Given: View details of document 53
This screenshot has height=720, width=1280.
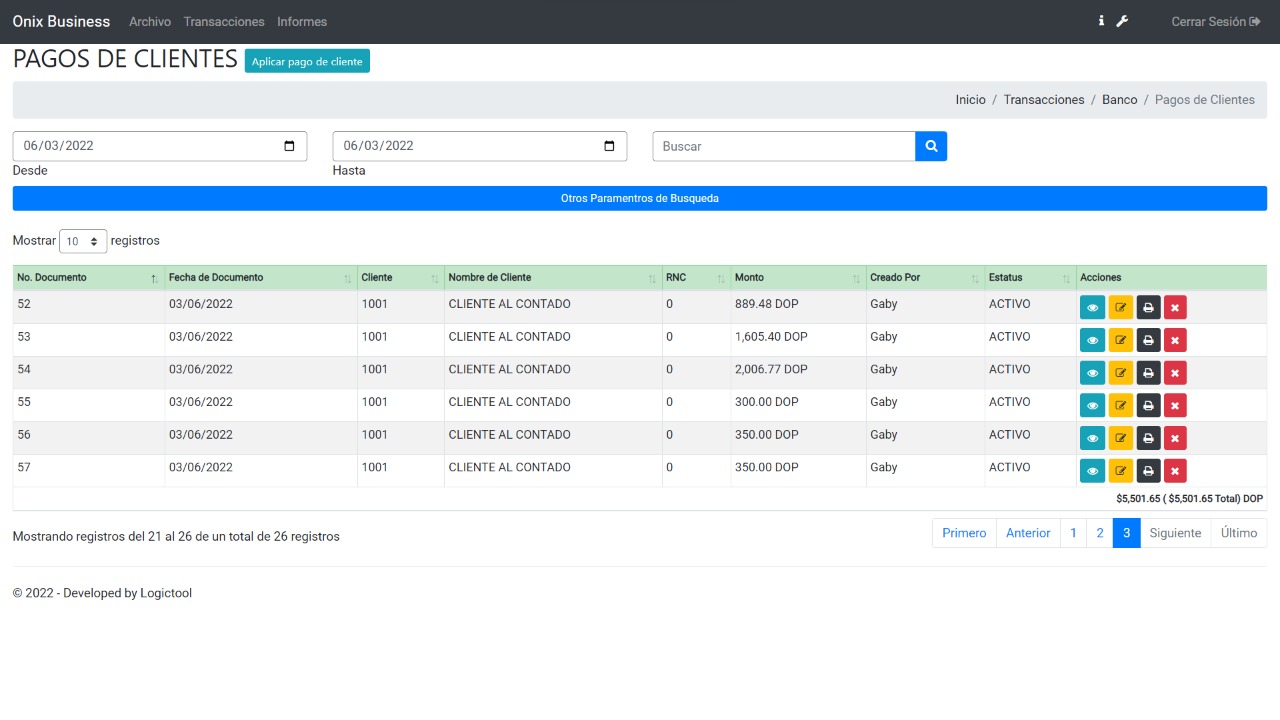Looking at the screenshot, I should (x=1092, y=341).
